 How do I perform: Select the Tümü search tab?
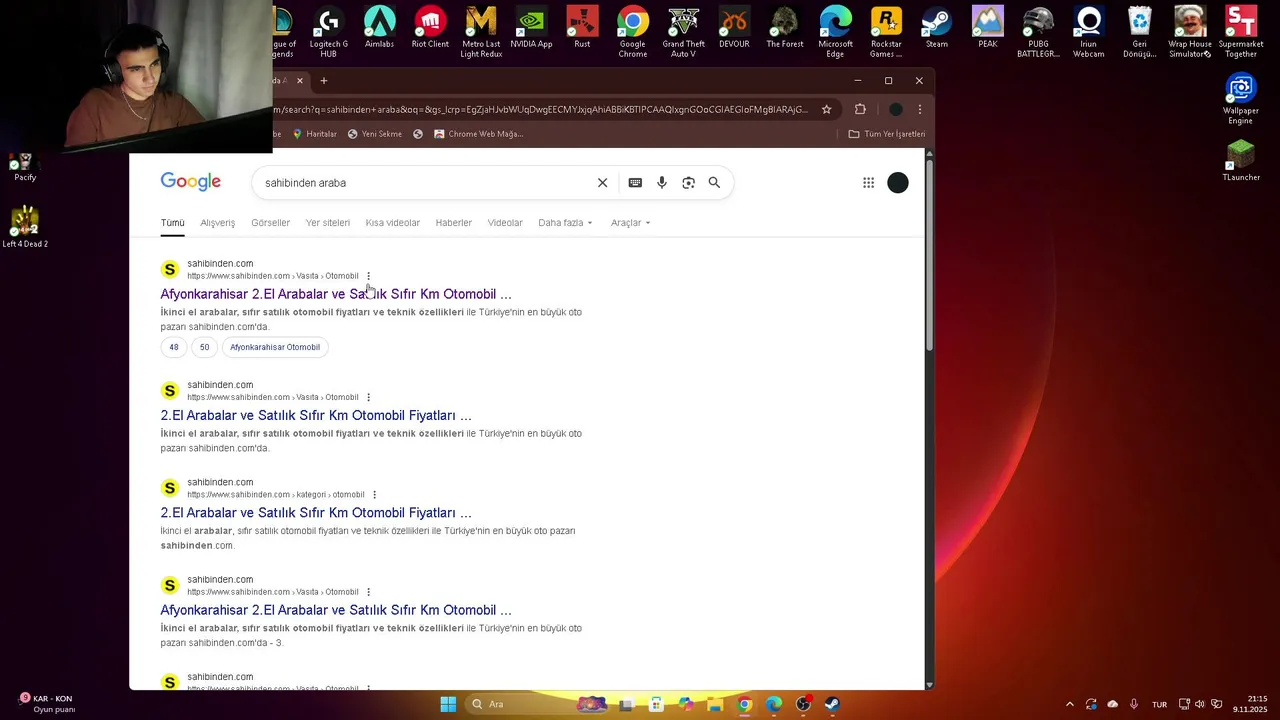[172, 223]
